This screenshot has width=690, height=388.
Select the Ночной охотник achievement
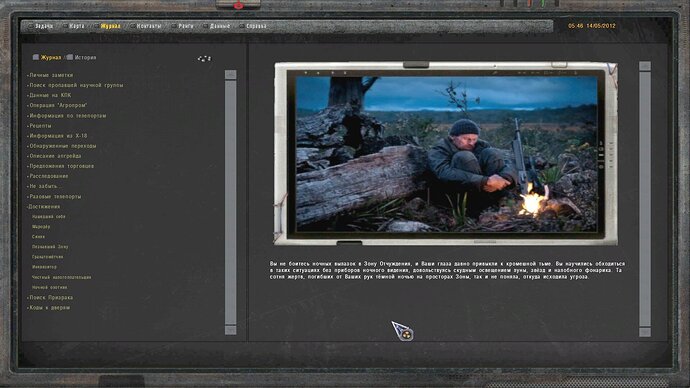click(x=49, y=287)
